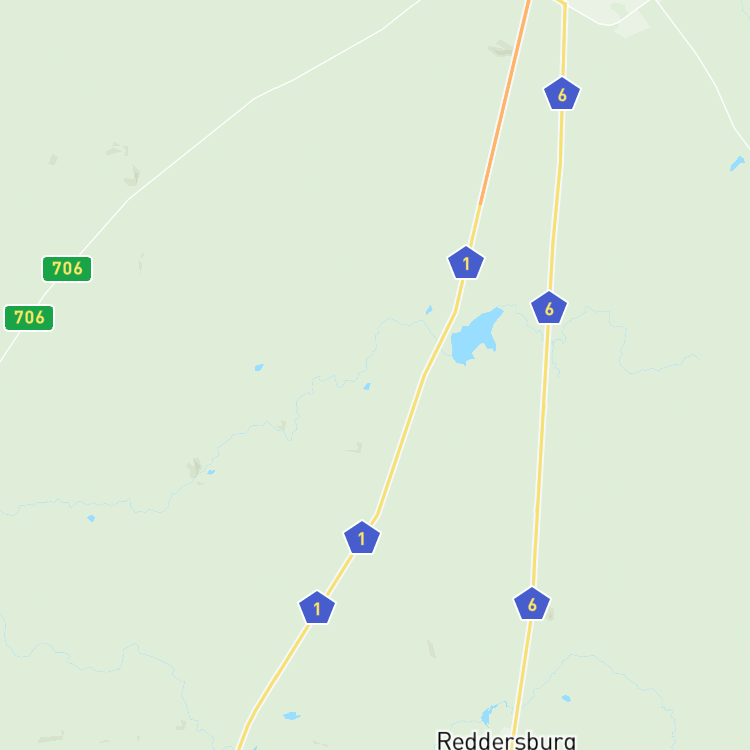Click the upper green 706 road shield
Screen dimensions: 750x750
[67, 269]
